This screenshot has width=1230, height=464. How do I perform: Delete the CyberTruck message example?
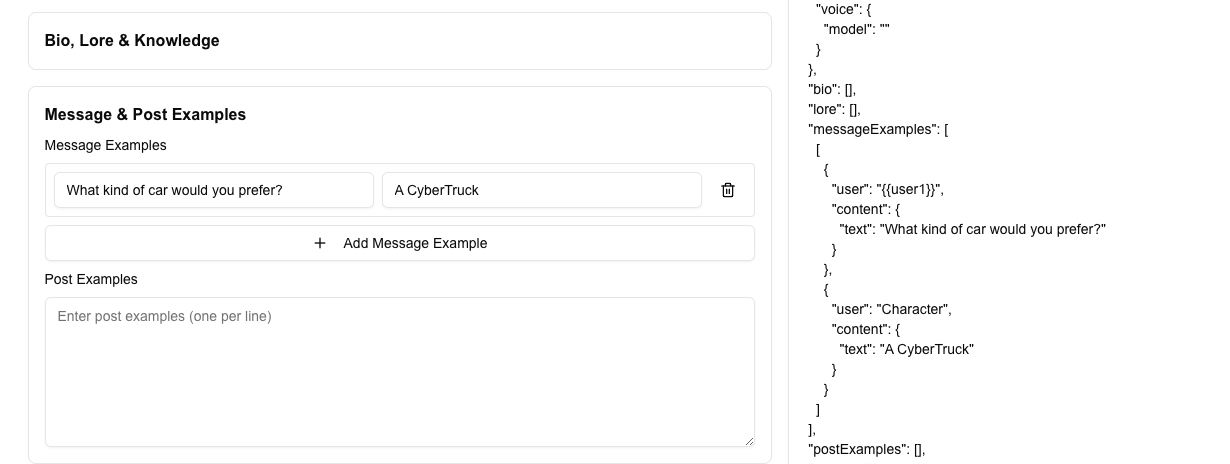pos(728,190)
